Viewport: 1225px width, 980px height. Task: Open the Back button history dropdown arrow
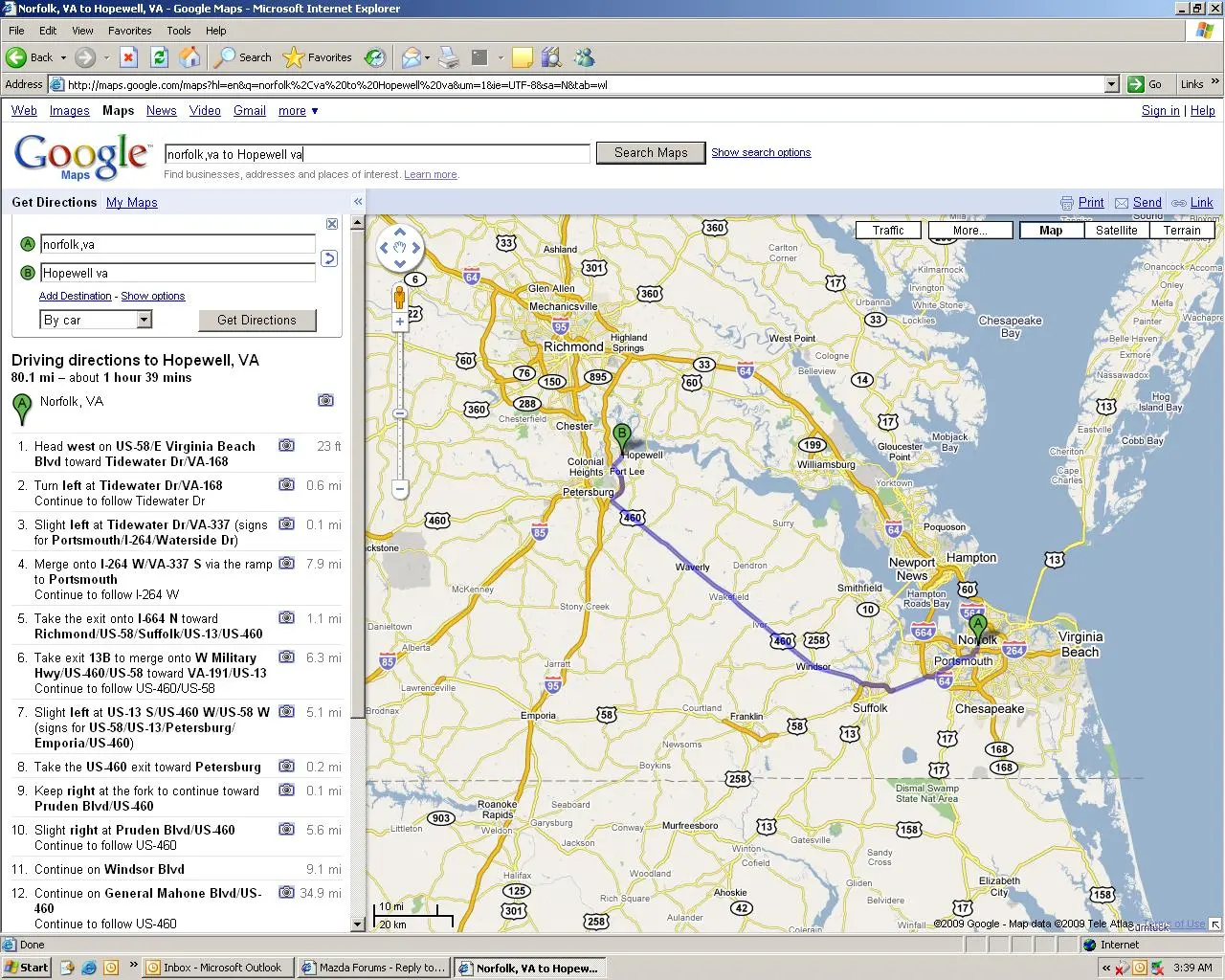coord(63,57)
